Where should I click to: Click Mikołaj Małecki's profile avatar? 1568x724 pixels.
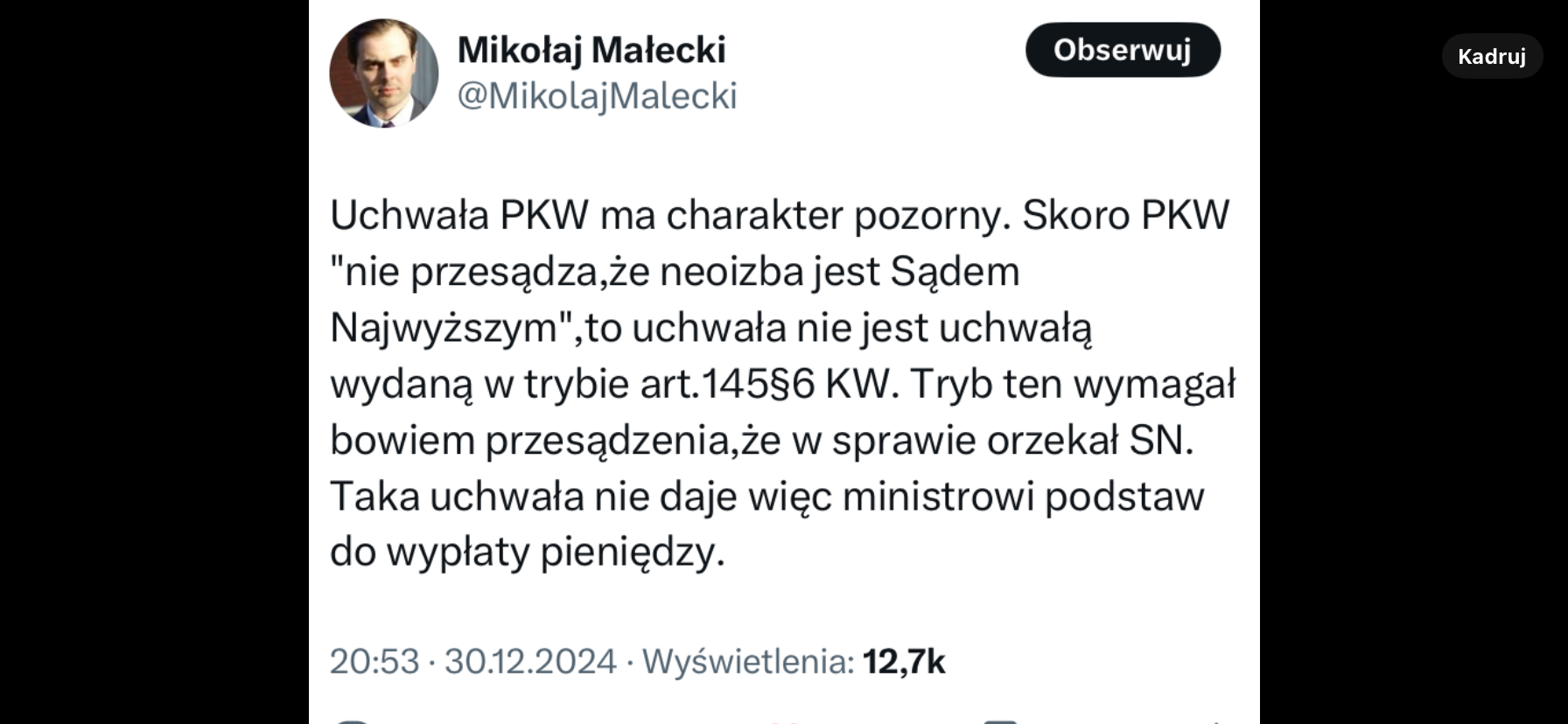tap(383, 73)
